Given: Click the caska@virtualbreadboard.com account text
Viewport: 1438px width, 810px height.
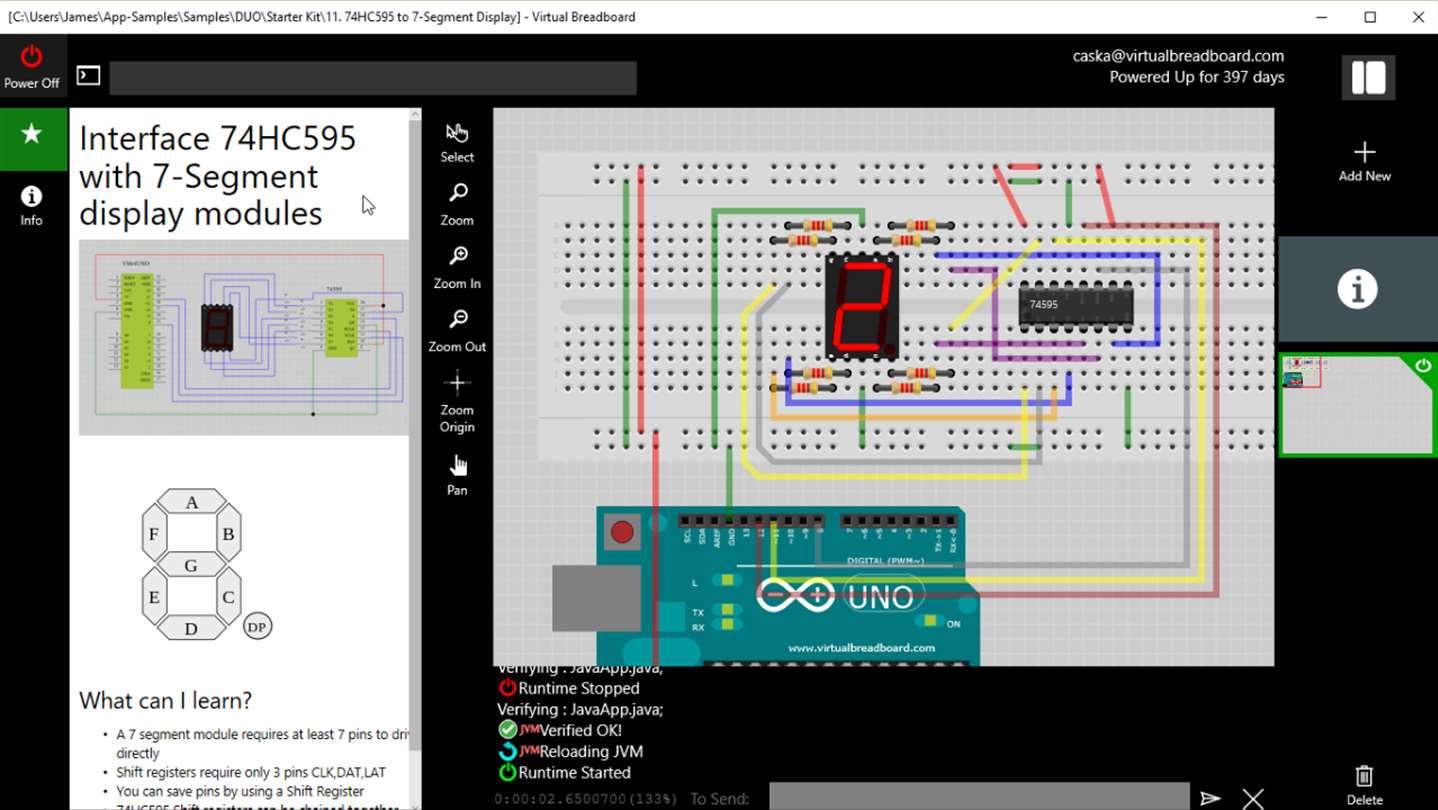Looking at the screenshot, I should pos(1178,56).
